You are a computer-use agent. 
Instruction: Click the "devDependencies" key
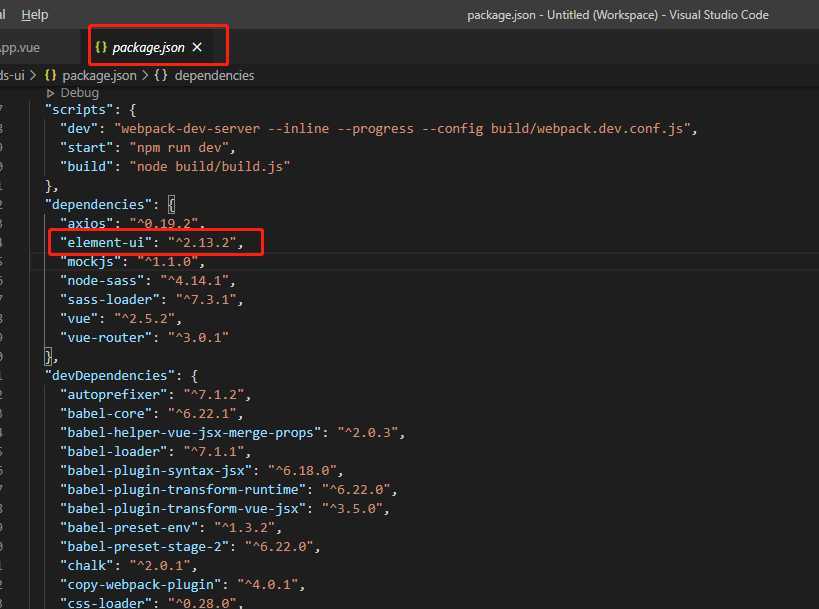click(x=110, y=376)
